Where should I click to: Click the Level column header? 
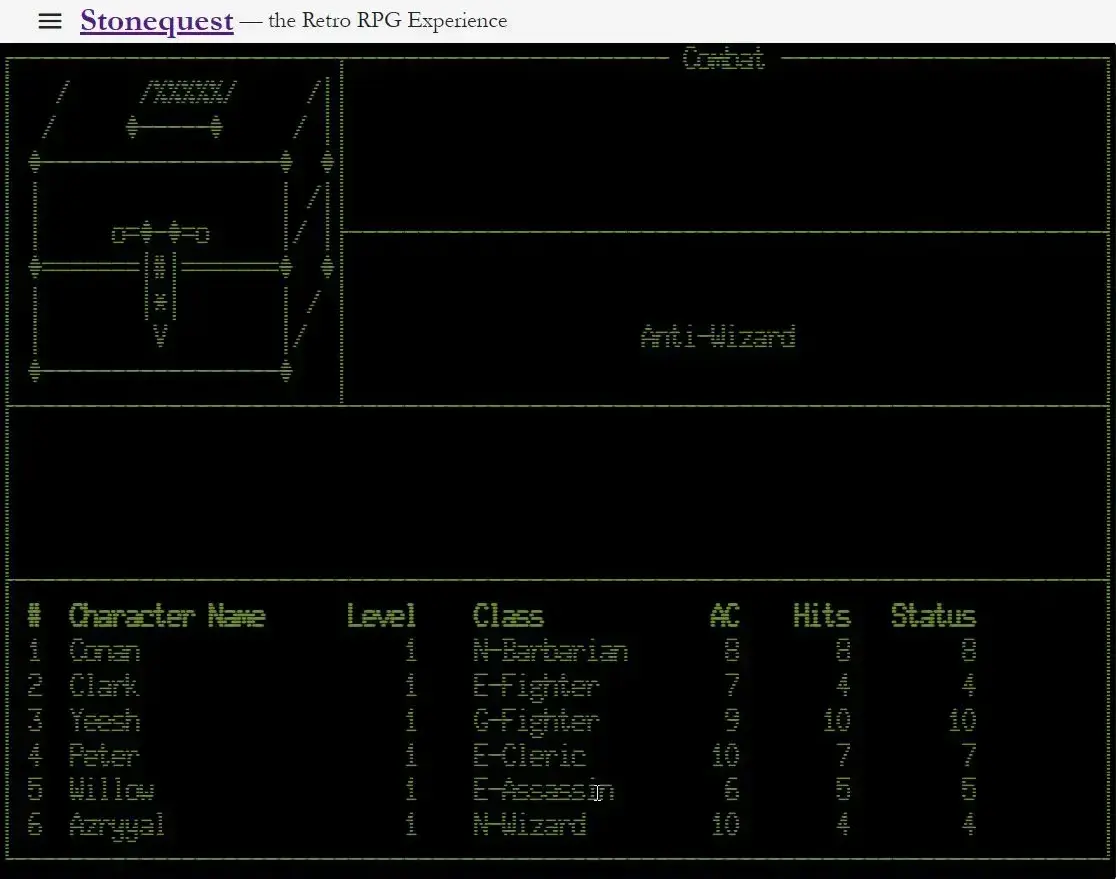(381, 616)
